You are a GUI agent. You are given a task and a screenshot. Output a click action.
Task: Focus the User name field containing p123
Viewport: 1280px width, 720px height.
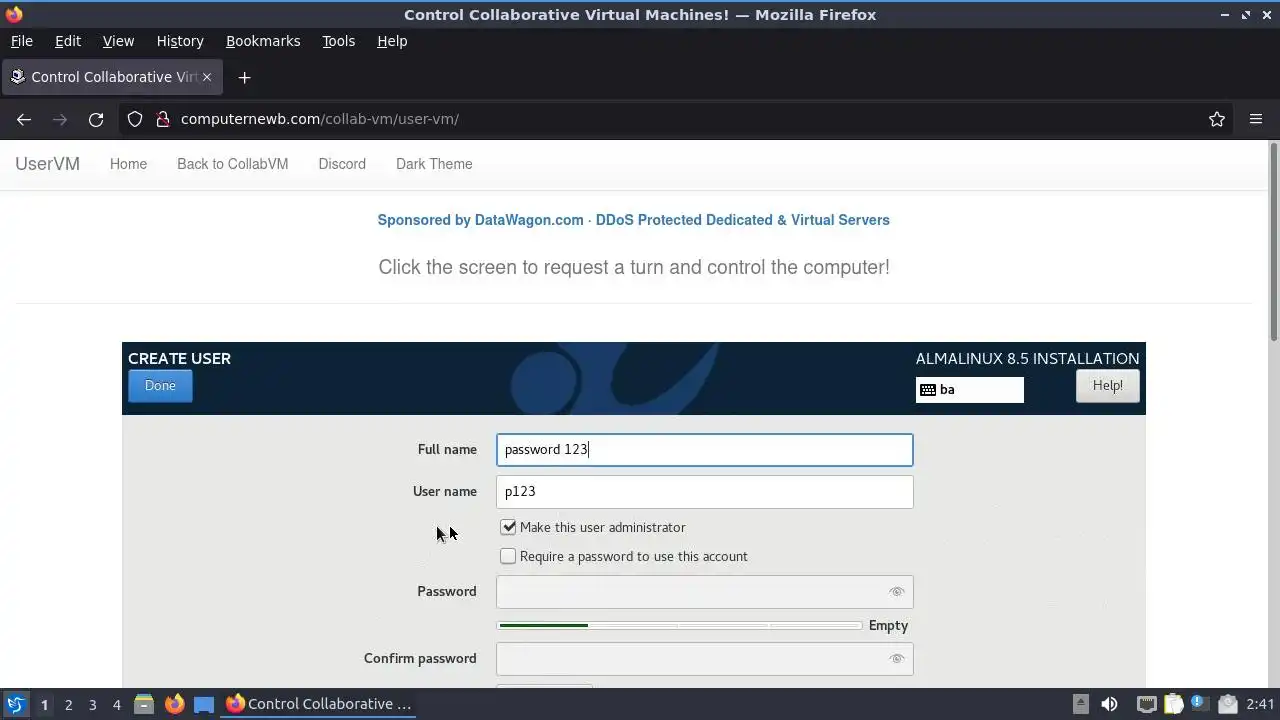[704, 492]
